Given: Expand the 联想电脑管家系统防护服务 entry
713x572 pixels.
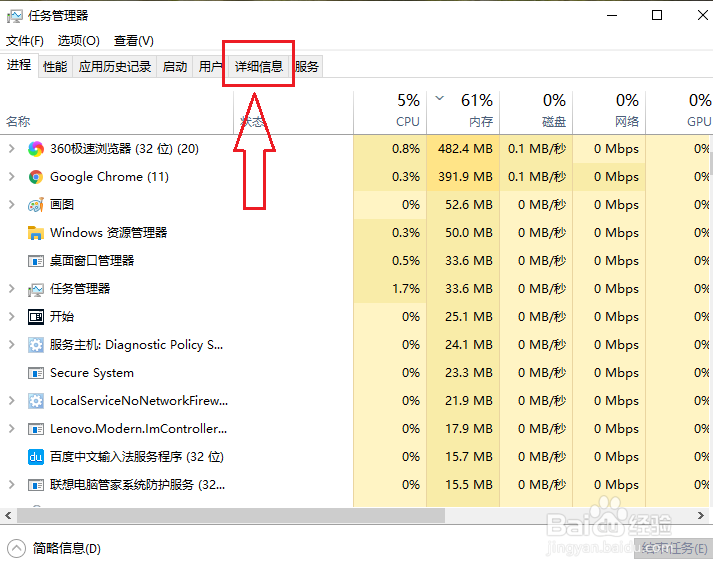Looking at the screenshot, I should pos(12,485).
